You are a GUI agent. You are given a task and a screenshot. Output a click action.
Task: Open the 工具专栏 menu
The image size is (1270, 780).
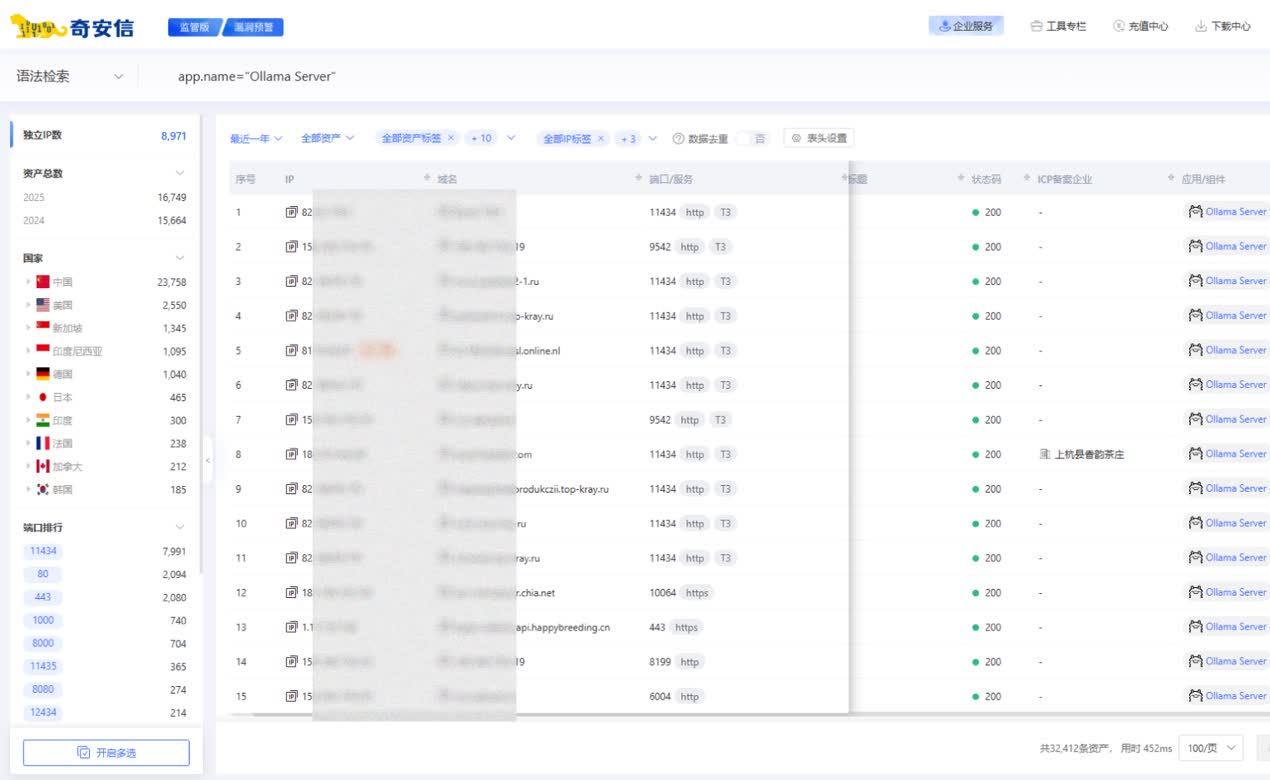tap(1058, 27)
